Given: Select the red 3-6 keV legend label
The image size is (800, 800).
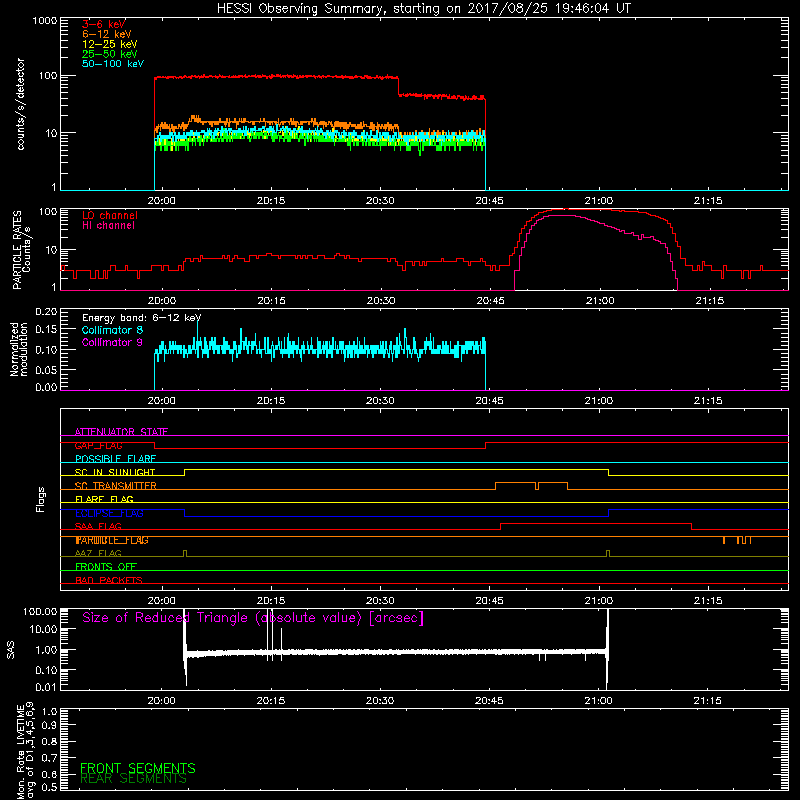Looking at the screenshot, I should coord(104,24).
